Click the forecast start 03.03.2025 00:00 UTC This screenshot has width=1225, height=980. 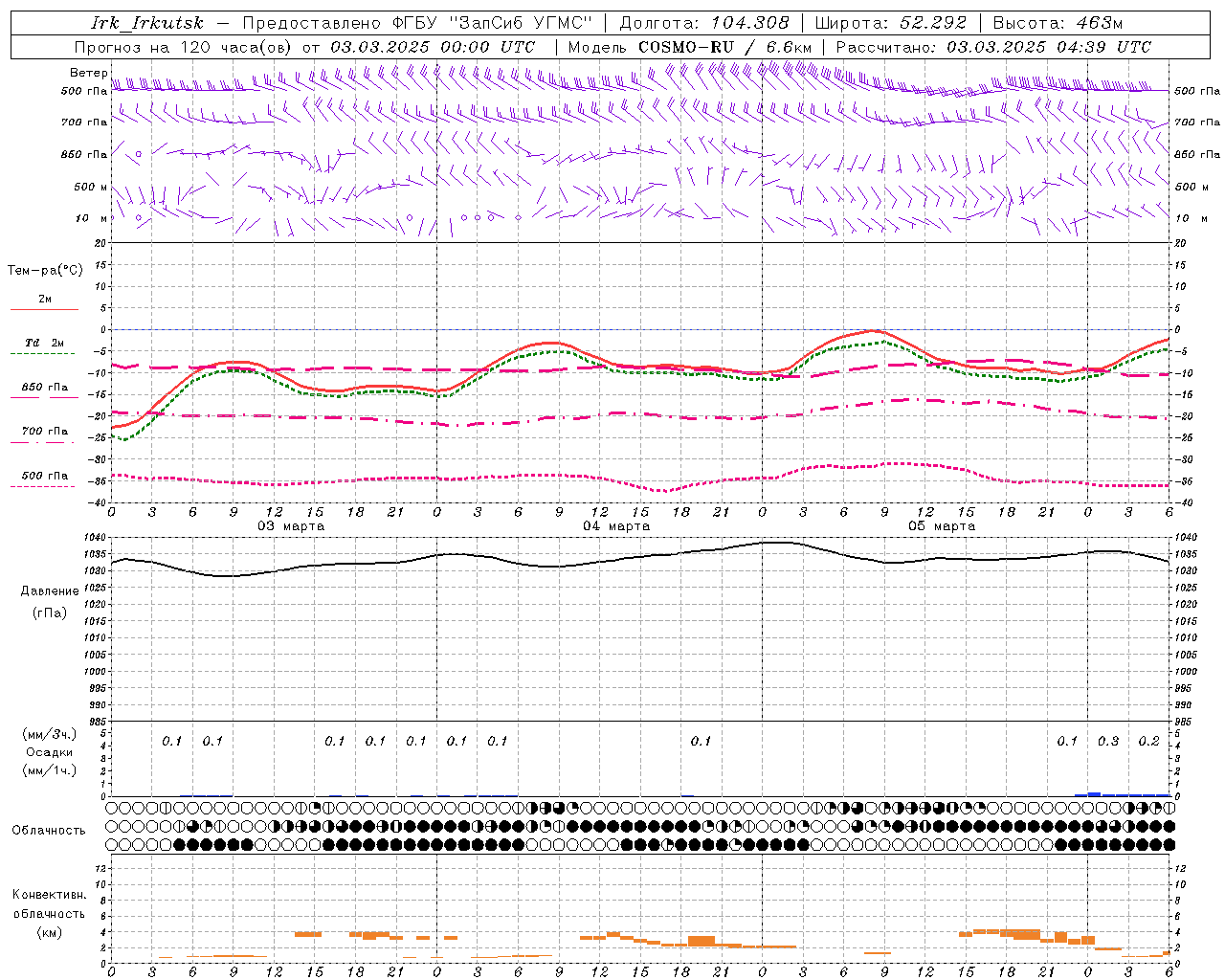[433, 47]
